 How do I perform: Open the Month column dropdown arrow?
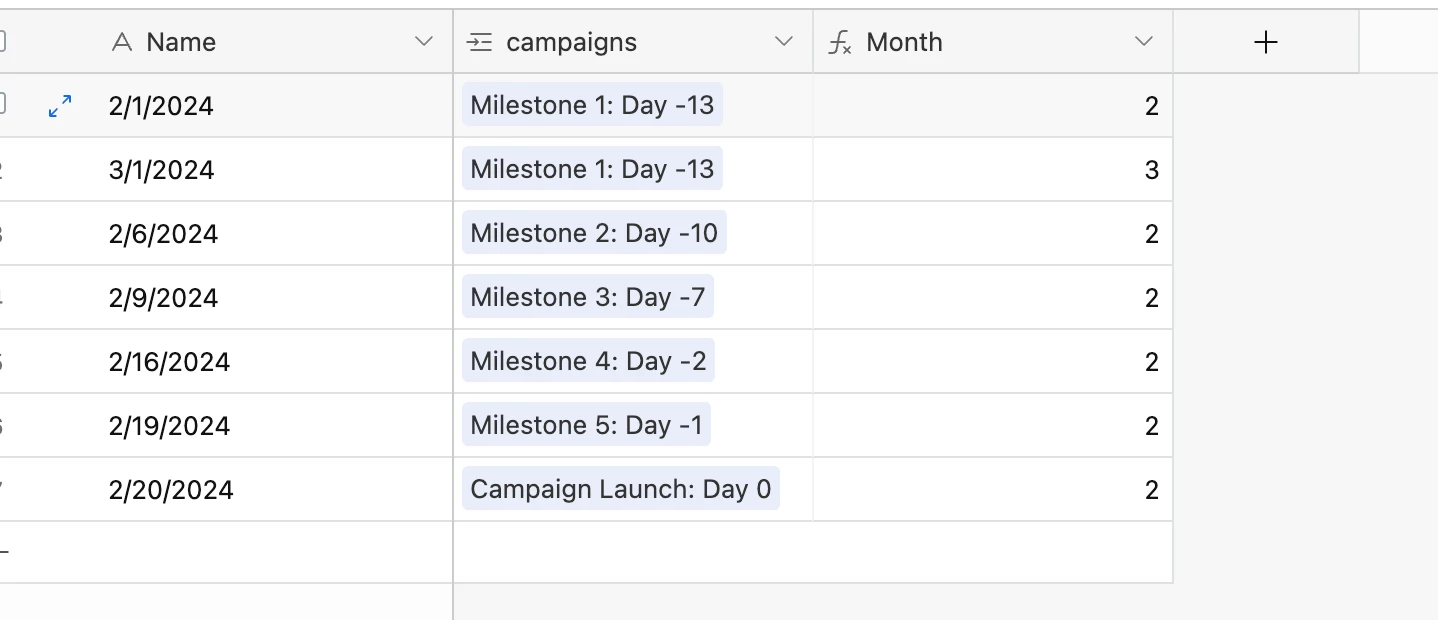pos(1144,42)
